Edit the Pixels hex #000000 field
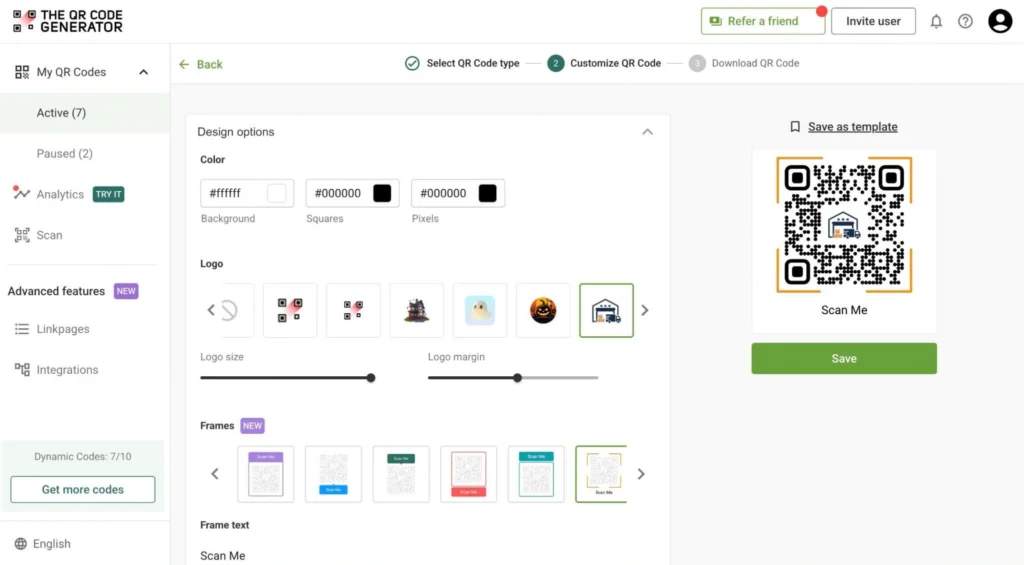This screenshot has height=565, width=1024. click(x=458, y=193)
